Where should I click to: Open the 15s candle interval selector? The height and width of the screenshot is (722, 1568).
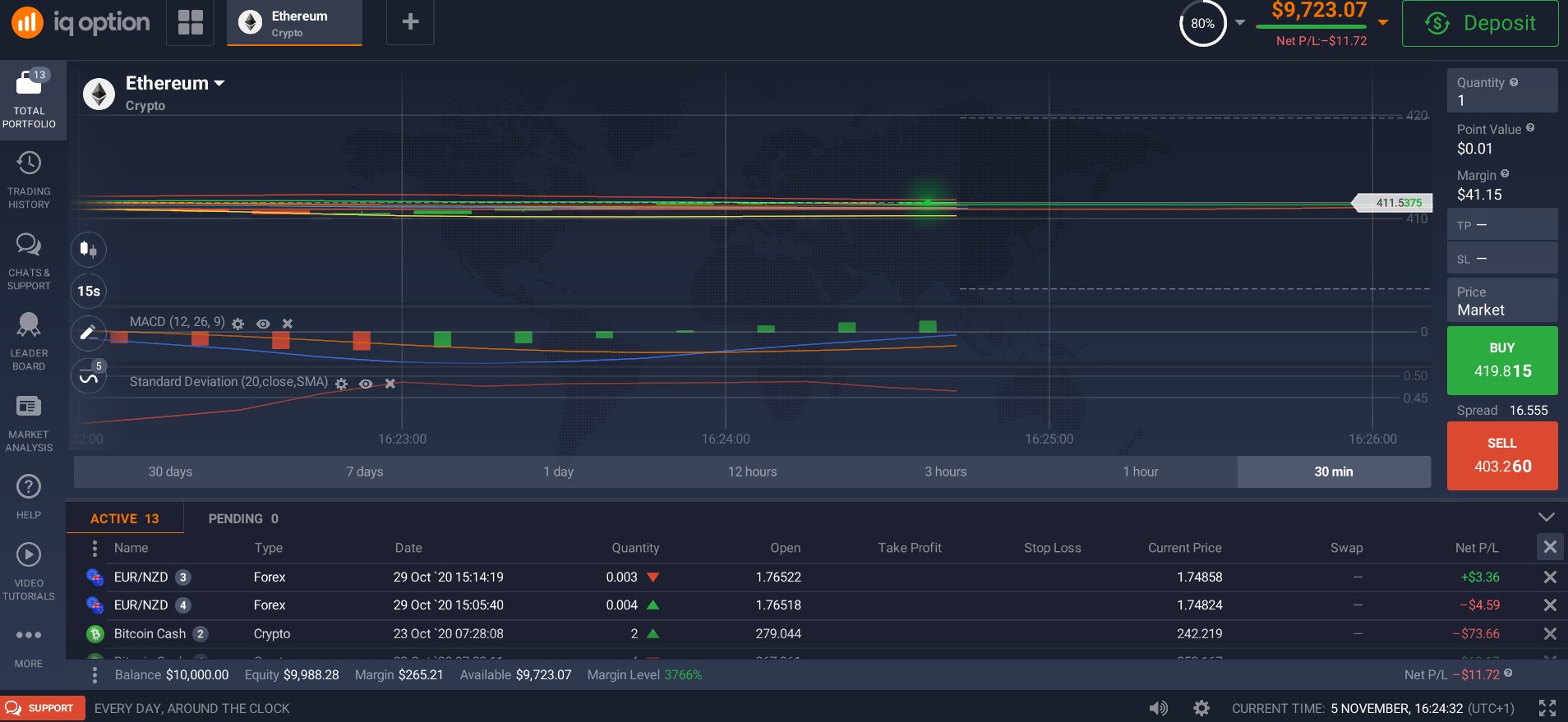tap(89, 291)
